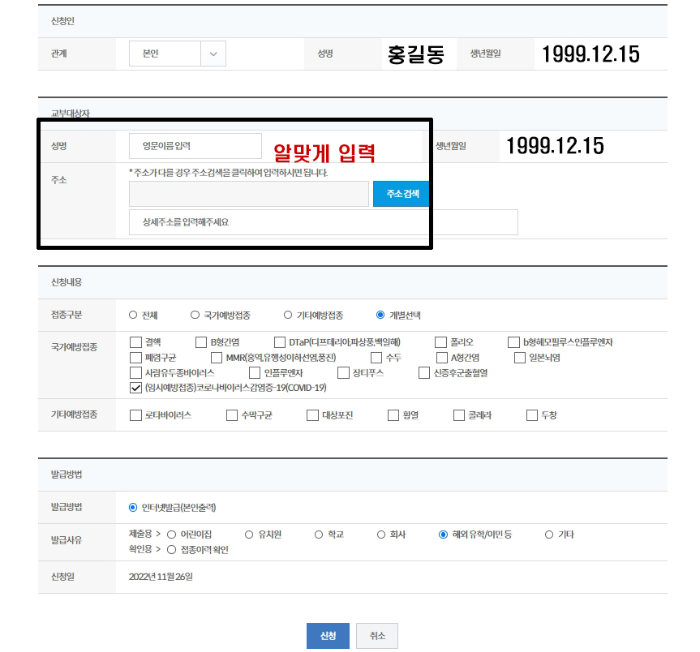Screen dimensions: 700x652
Task: Click the blue 신청 submit button
Action: coord(328,636)
